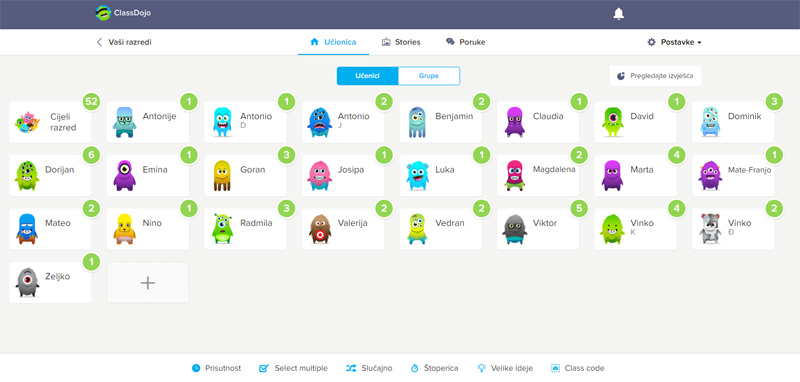Viewport: 800px width, 382px height.
Task: Add a new student with plus tile
Action: coord(147,283)
